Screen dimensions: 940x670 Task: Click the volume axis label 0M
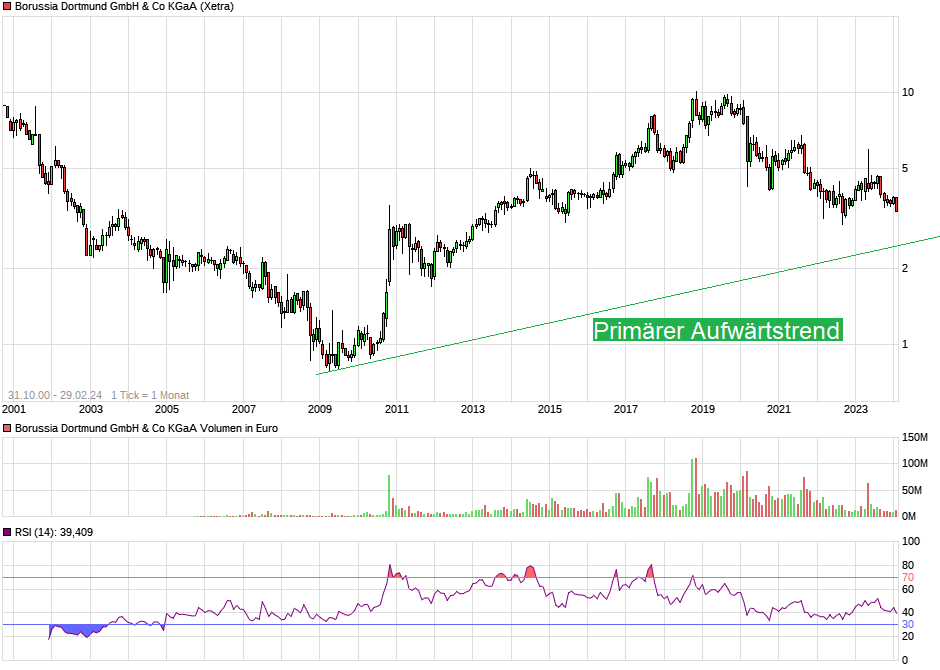[909, 516]
